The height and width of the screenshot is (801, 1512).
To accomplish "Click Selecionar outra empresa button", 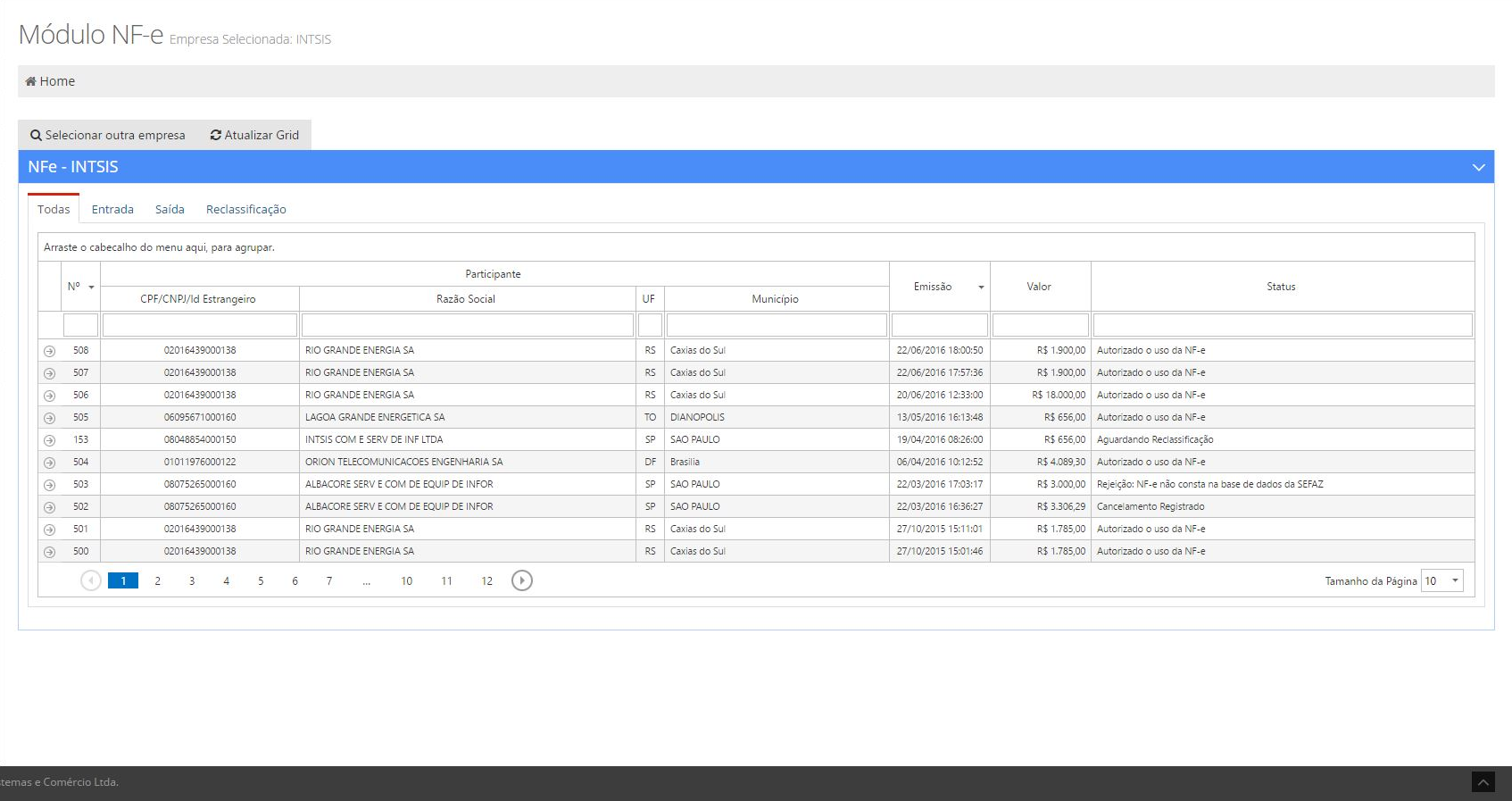I will click(108, 135).
